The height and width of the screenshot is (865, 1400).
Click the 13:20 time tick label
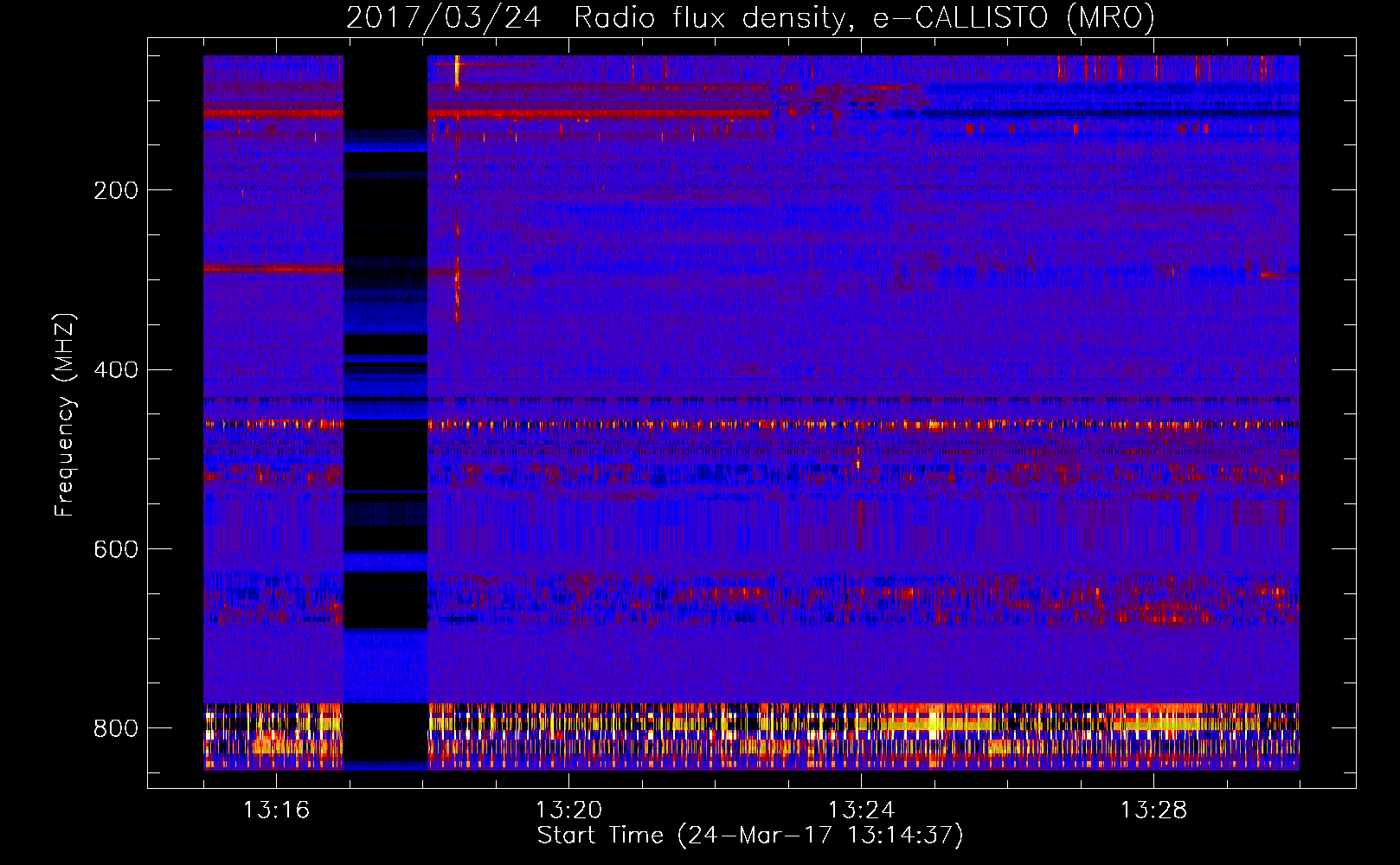[x=568, y=811]
